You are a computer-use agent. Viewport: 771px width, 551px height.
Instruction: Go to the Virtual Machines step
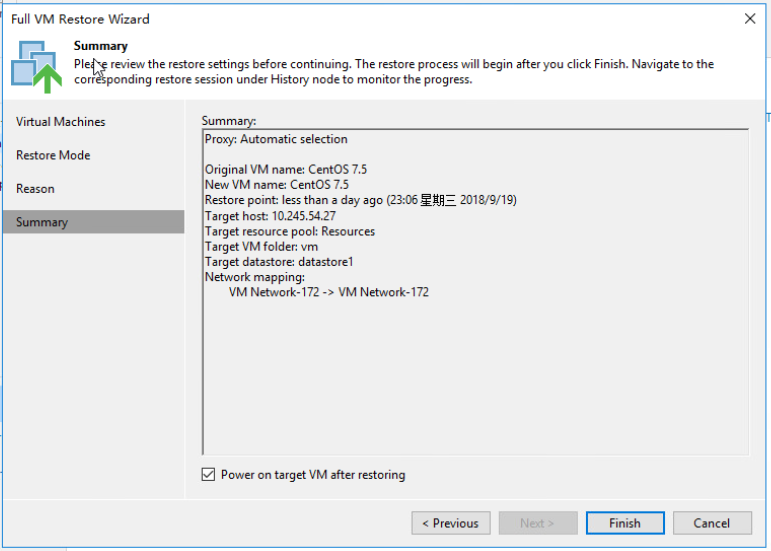coord(60,121)
